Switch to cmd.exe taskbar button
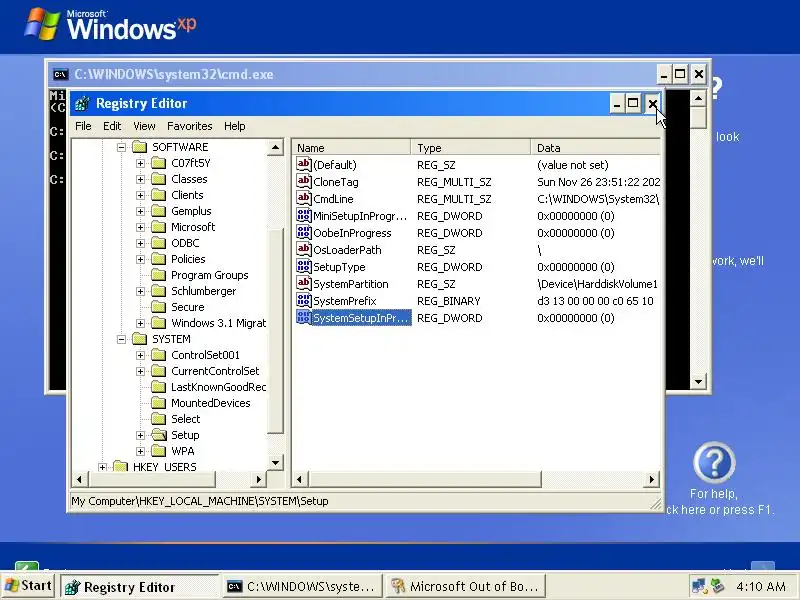The image size is (800, 600). coord(303,587)
